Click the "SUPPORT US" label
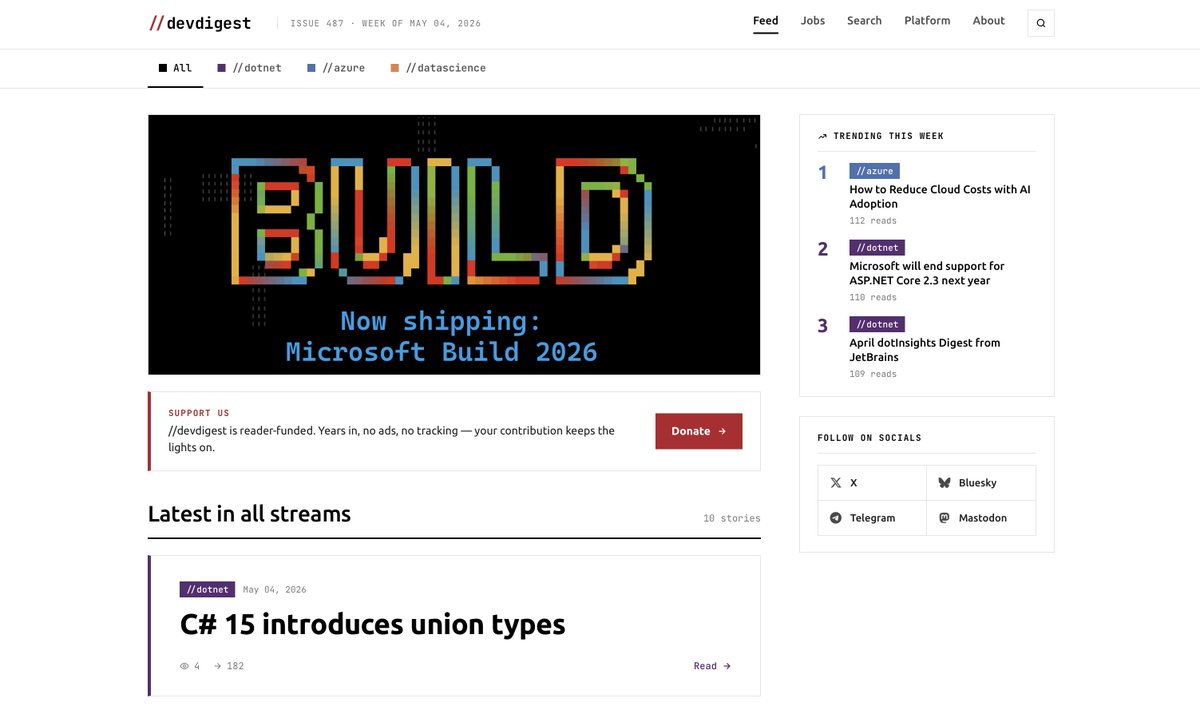 coord(199,413)
